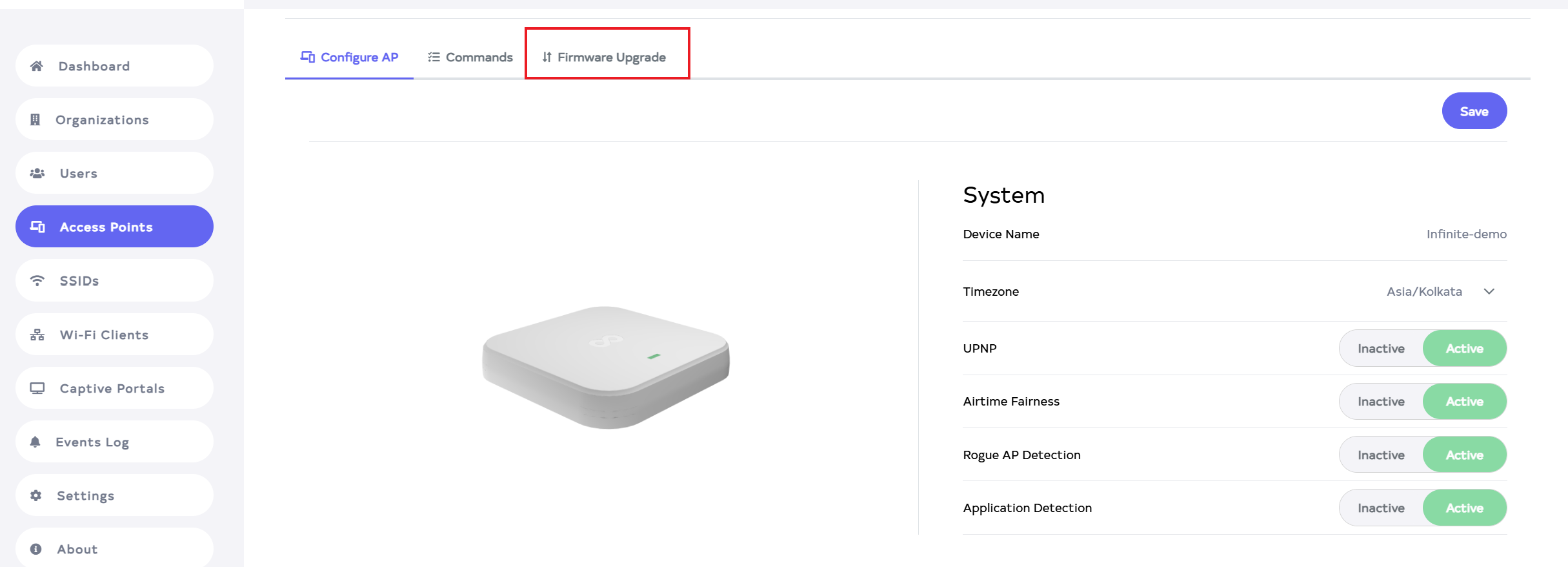This screenshot has height=567, width=1568.
Task: Set Application Detection to Active
Action: point(1464,508)
